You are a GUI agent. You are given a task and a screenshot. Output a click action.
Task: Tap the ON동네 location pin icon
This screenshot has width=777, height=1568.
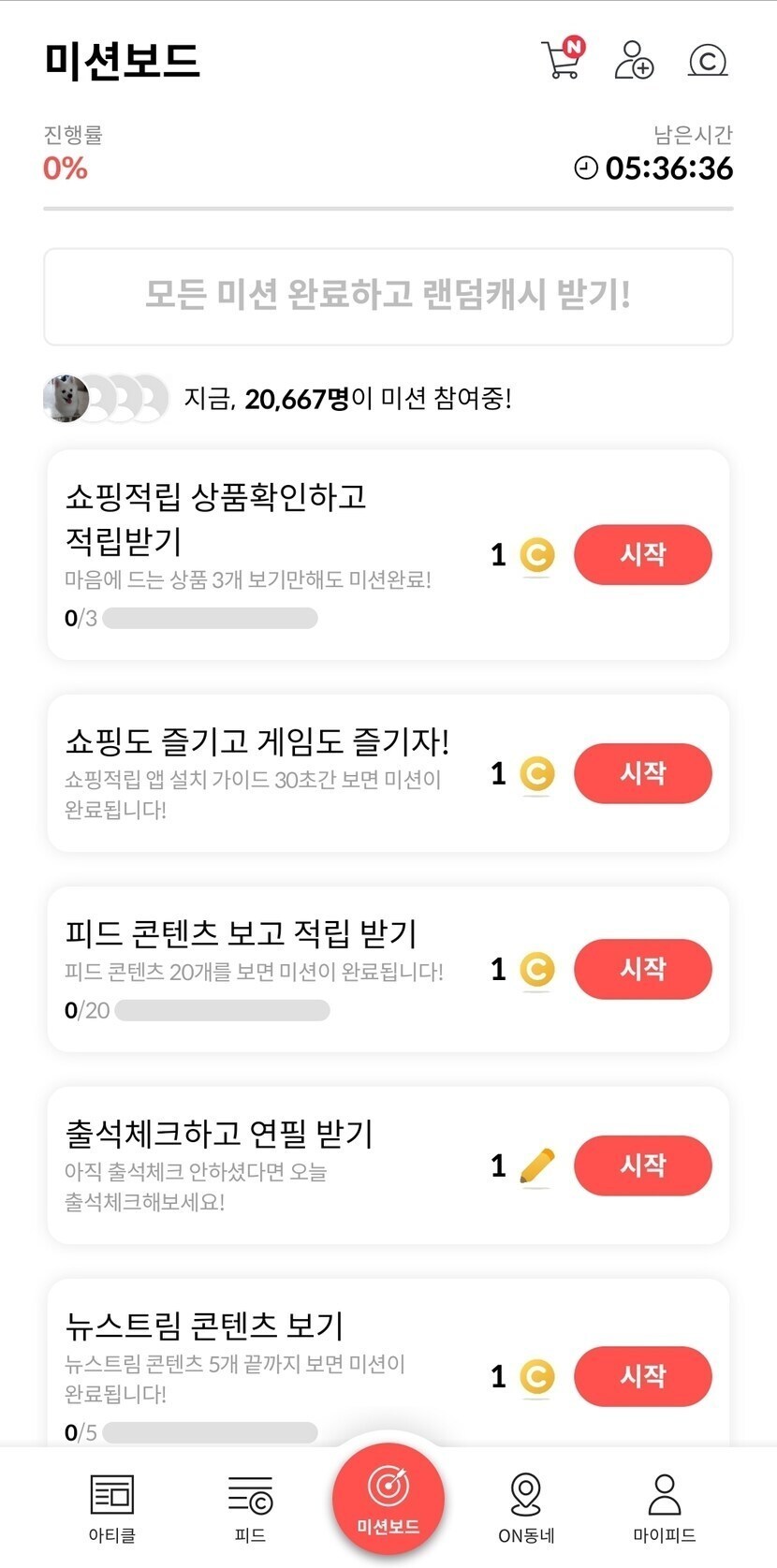pos(526,1494)
